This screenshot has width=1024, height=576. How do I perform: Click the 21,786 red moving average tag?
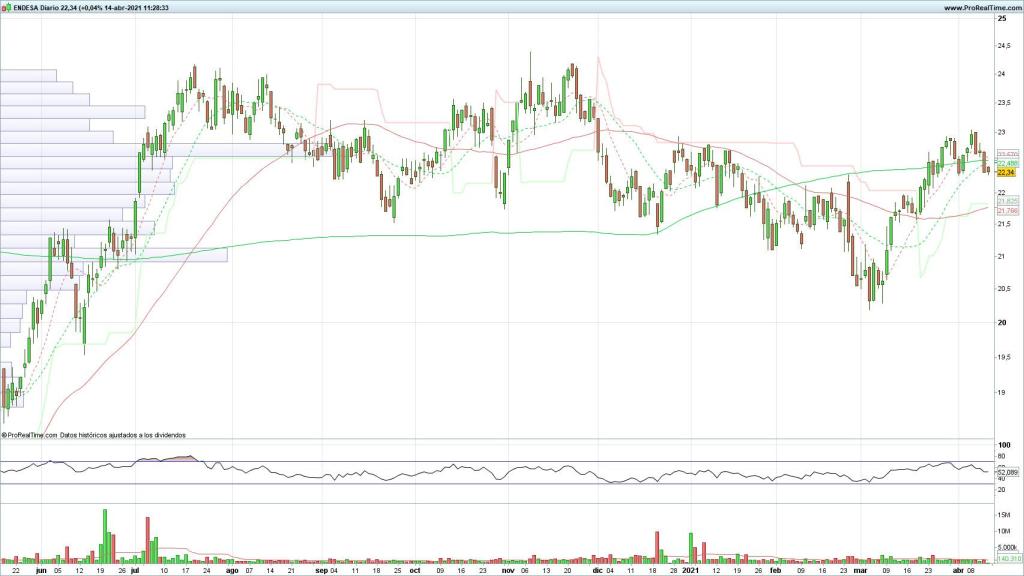tap(1007, 211)
